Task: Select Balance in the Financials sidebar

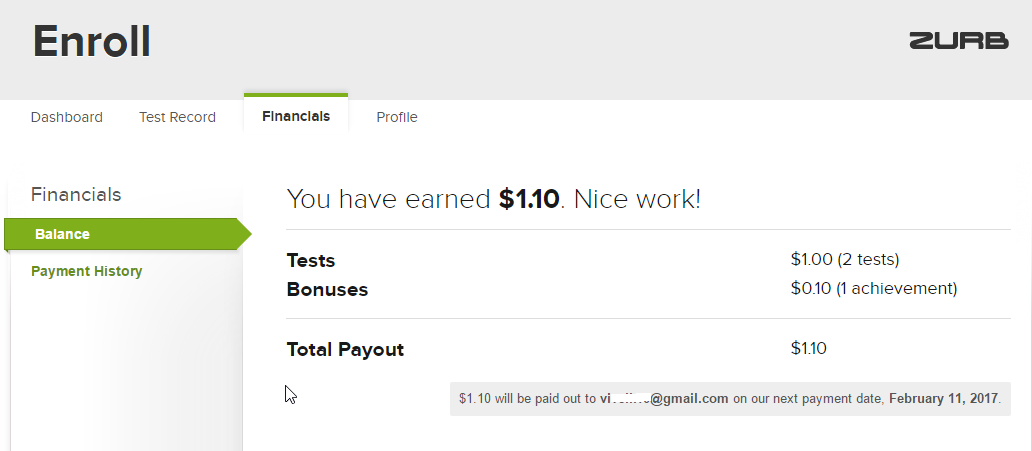Action: coord(62,234)
